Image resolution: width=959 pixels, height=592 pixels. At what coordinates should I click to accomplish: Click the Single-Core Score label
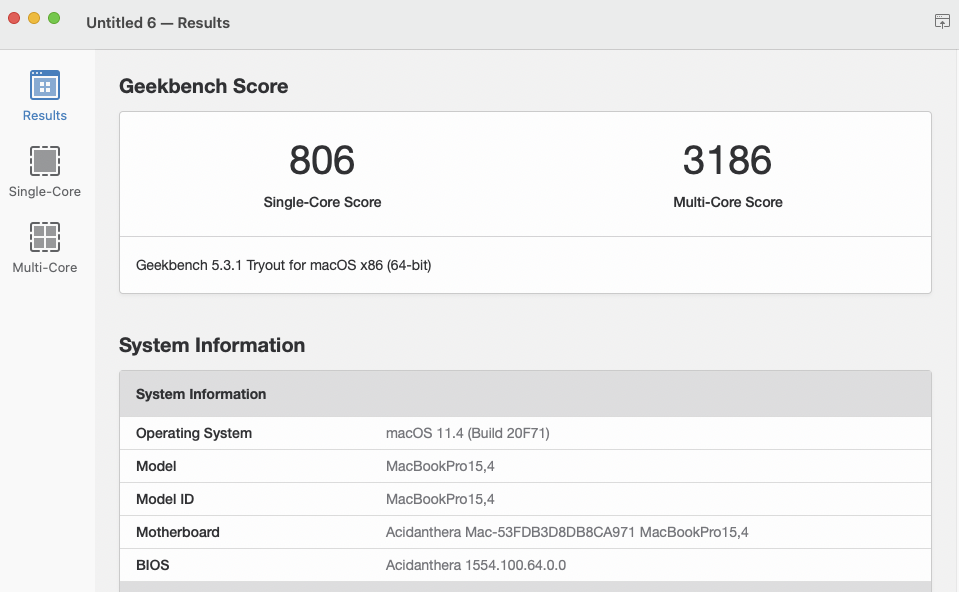[x=322, y=202]
